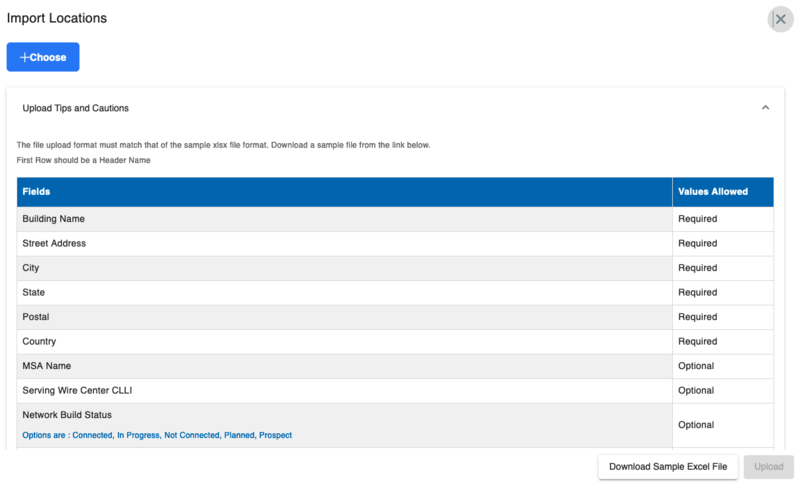Image resolution: width=800 pixels, height=483 pixels.
Task: Click the Upload Tips and Cautions header
Action: (76, 108)
